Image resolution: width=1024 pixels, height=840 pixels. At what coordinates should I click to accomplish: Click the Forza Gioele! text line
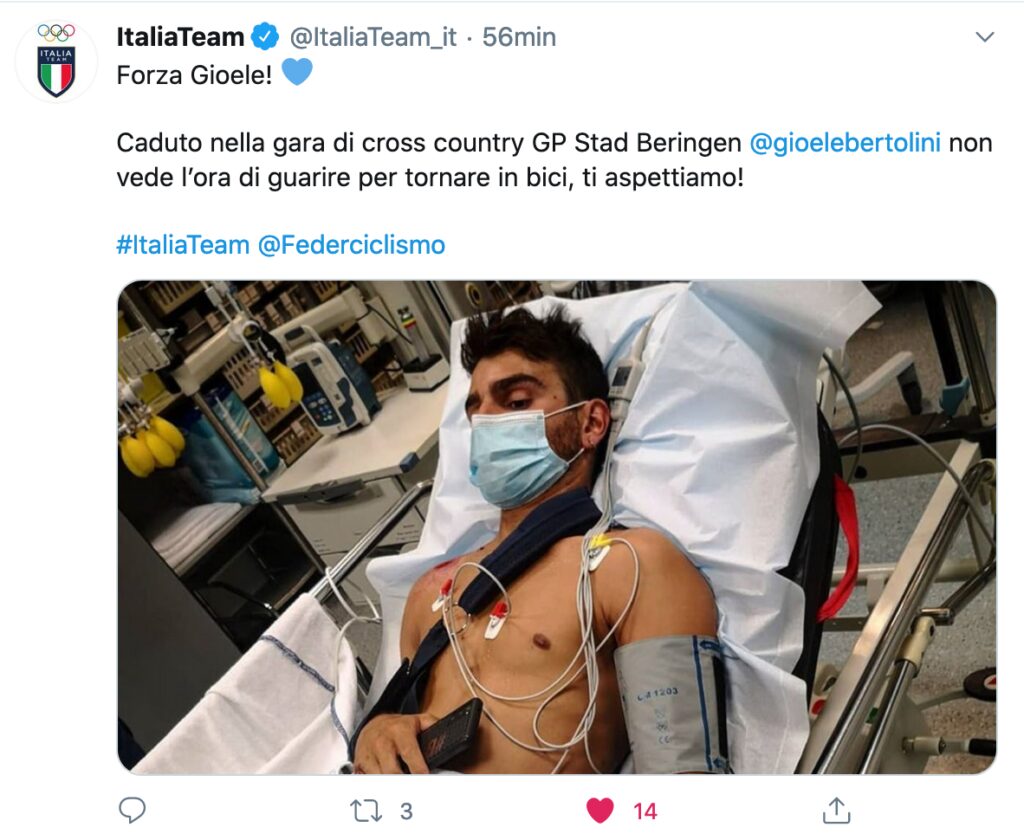[x=194, y=75]
